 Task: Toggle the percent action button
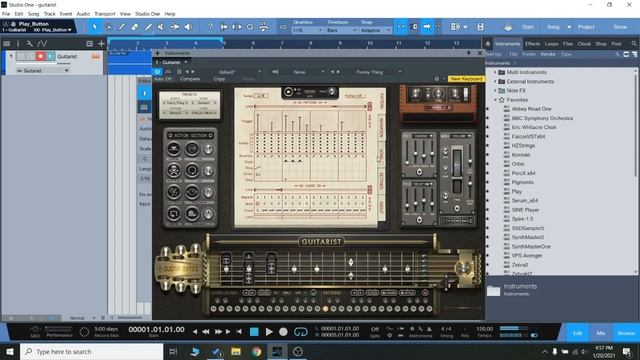coord(174,191)
